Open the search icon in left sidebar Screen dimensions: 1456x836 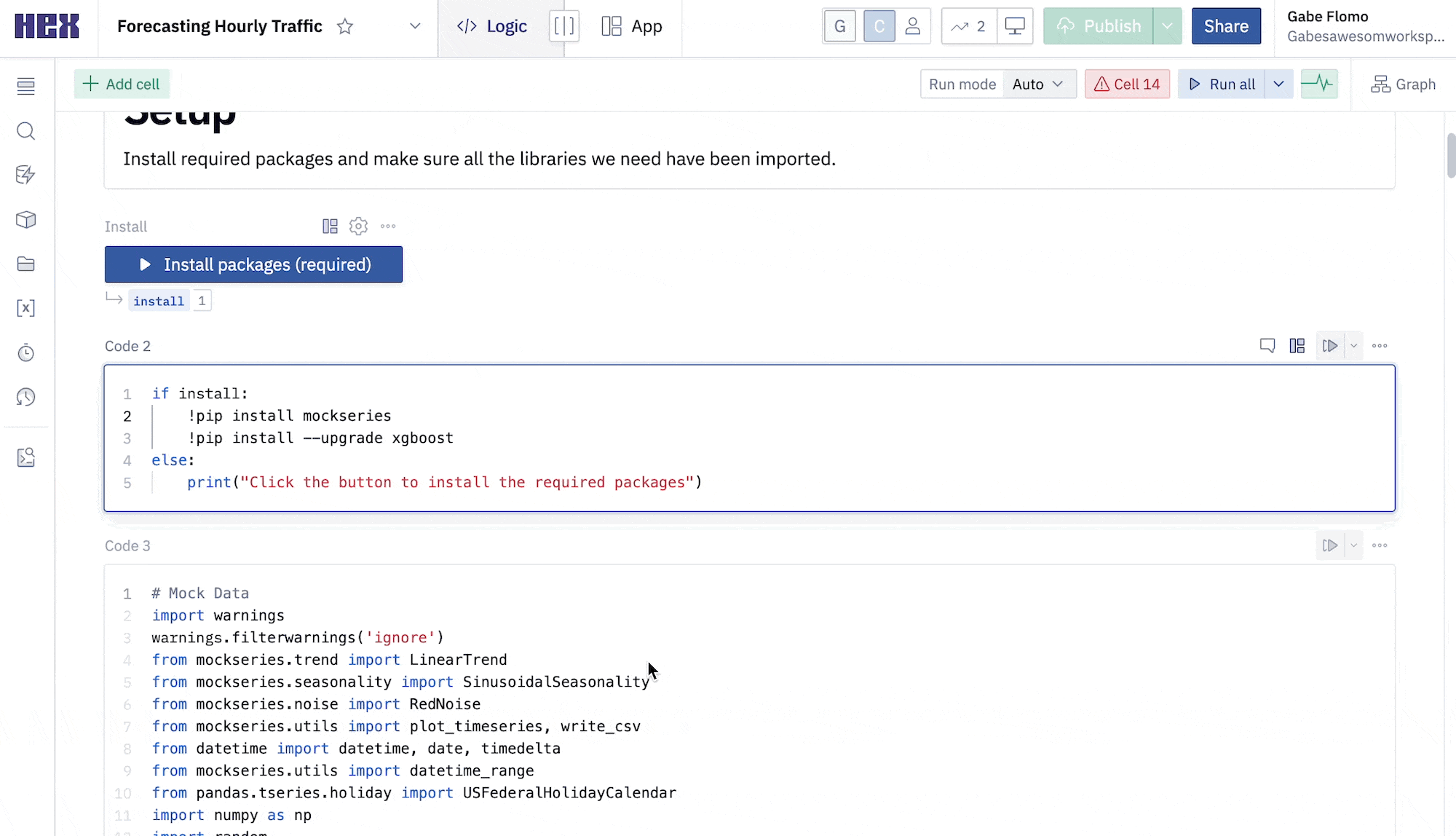click(26, 131)
